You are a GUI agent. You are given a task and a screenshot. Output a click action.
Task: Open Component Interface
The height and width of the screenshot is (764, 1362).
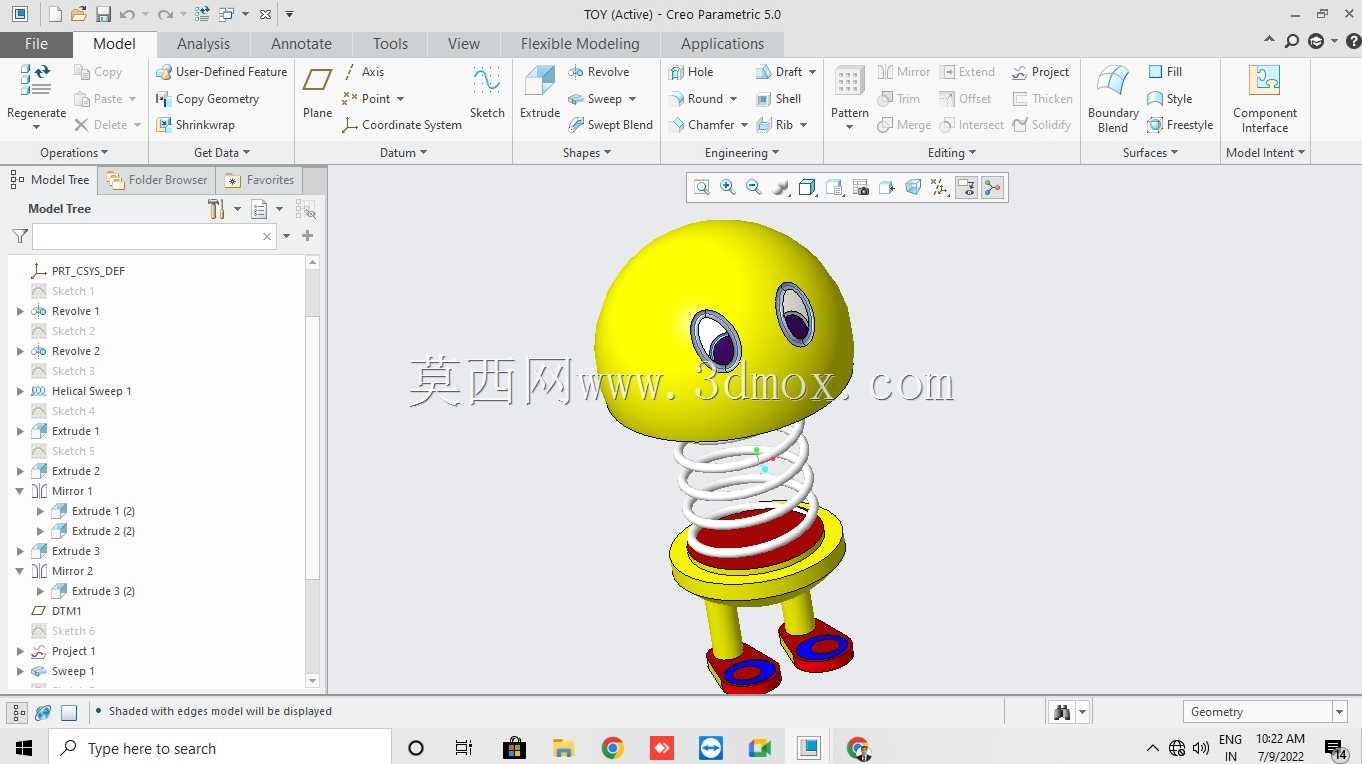point(1265,99)
